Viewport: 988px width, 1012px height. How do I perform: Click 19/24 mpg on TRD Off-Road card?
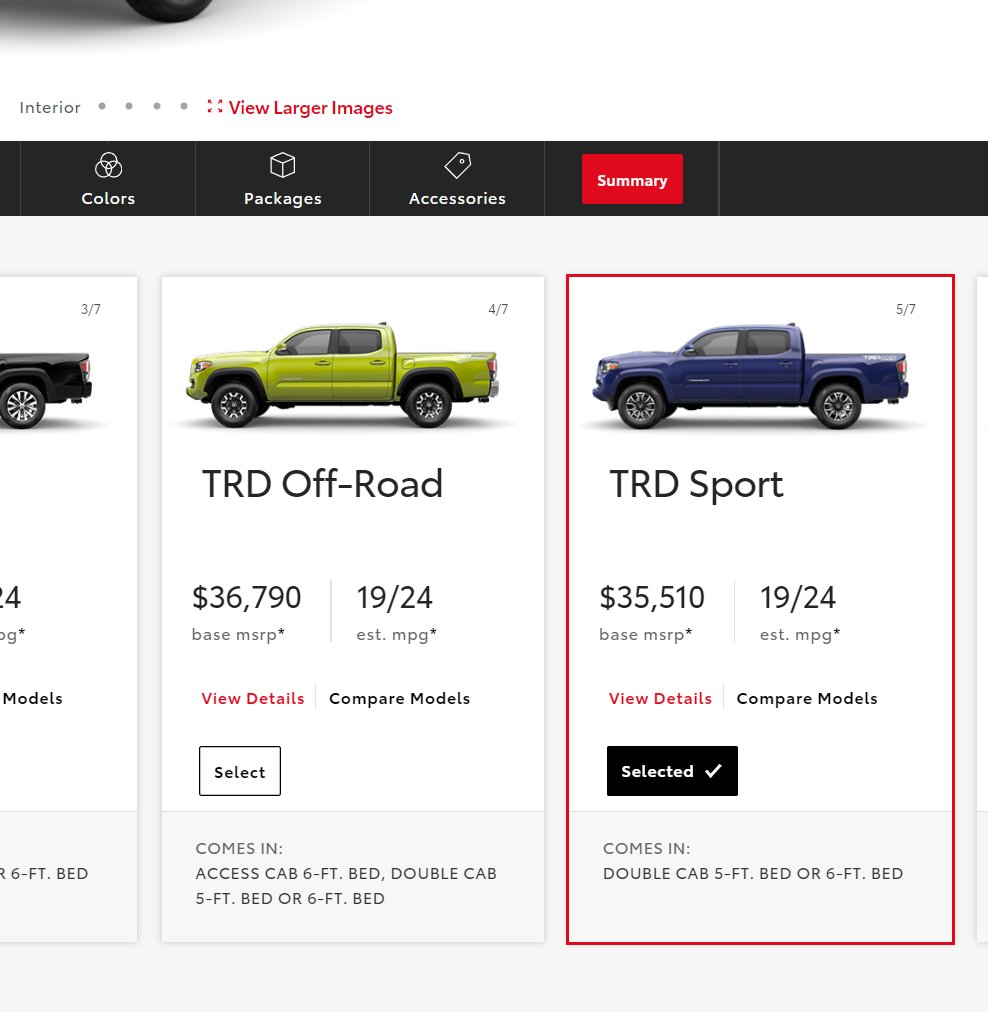pos(394,597)
